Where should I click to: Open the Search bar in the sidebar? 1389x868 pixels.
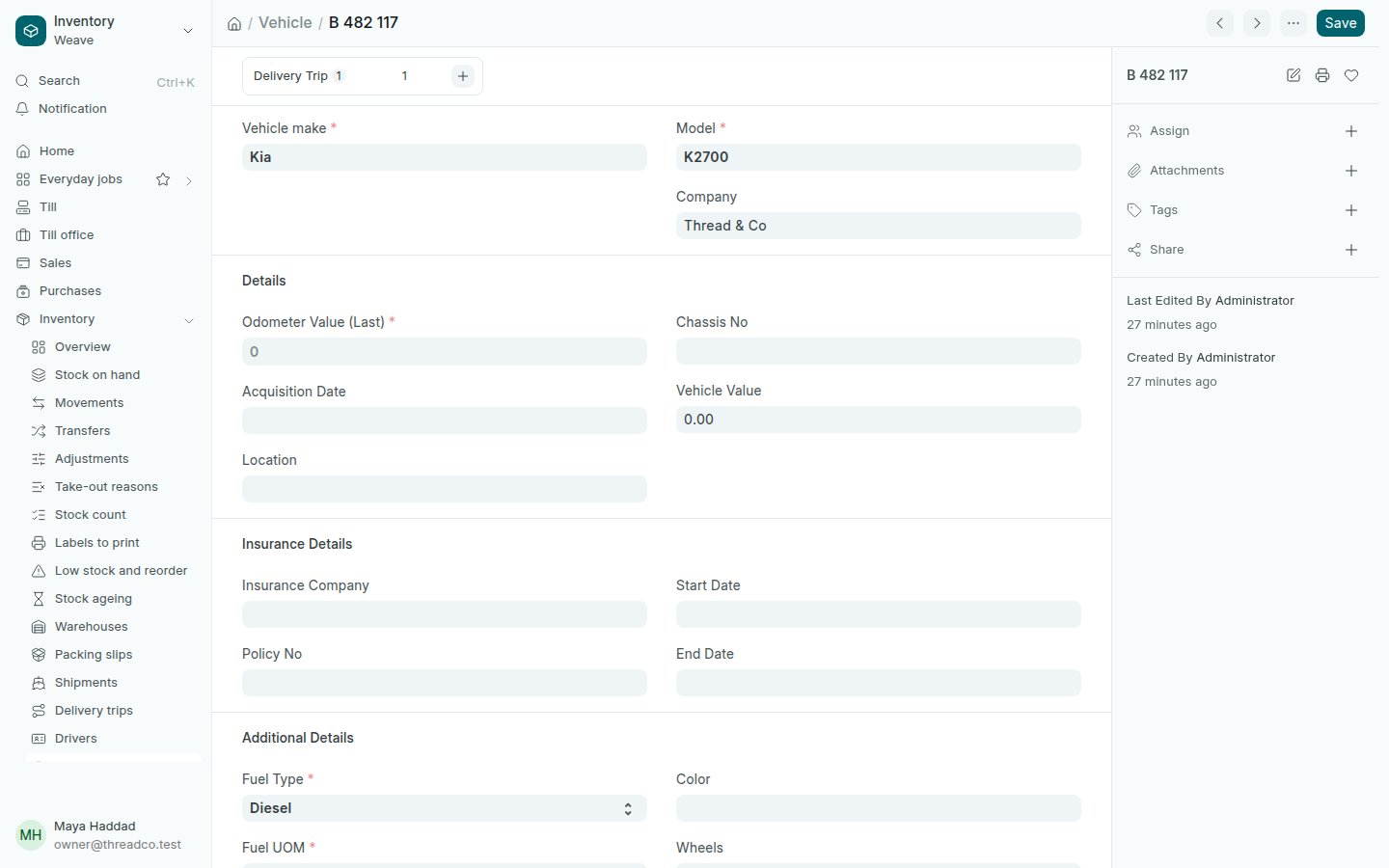tap(105, 81)
